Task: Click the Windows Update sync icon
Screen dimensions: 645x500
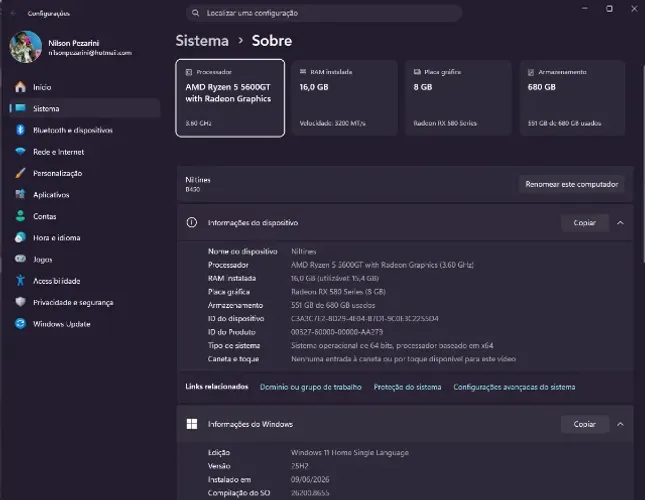Action: [x=20, y=324]
